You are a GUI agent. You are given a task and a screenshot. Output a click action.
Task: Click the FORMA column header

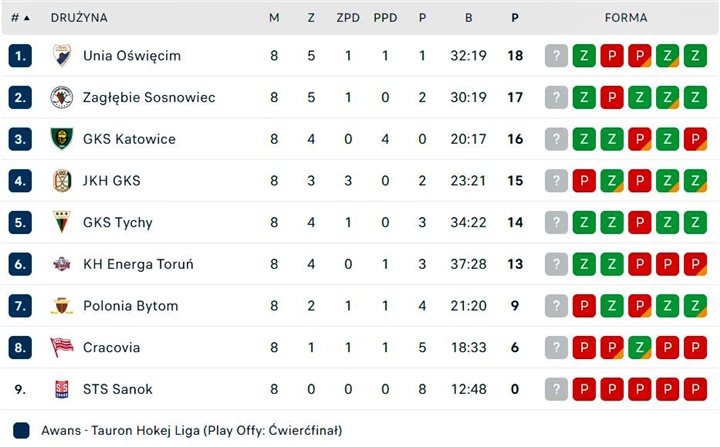(626, 18)
